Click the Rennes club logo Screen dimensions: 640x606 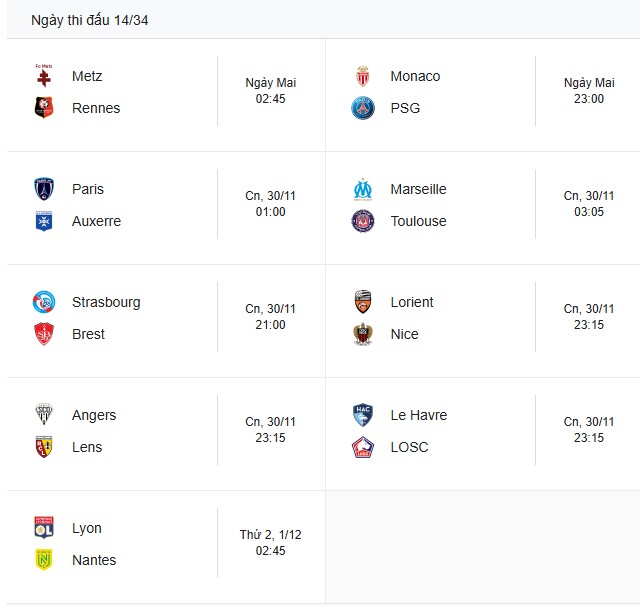[x=43, y=108]
